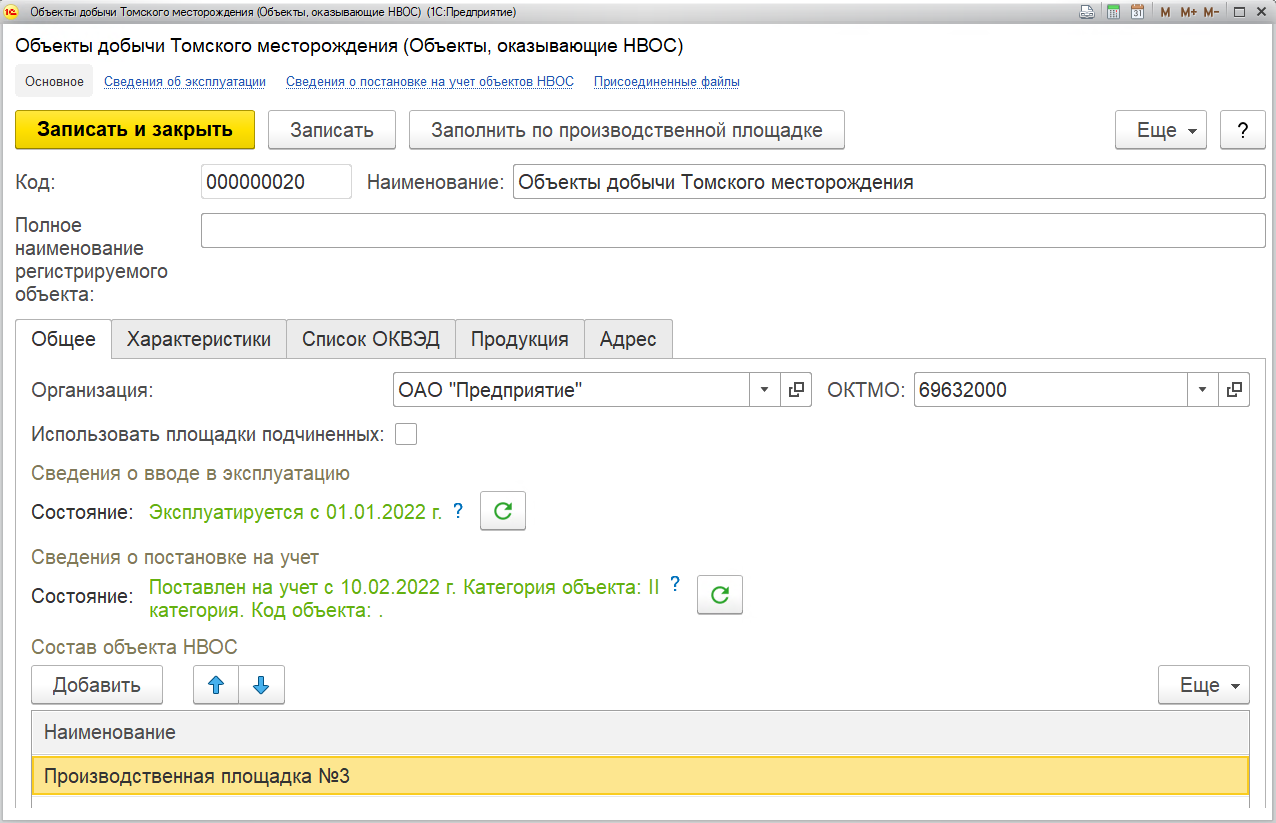The width and height of the screenshot is (1276, 823).
Task: Refresh the registration state info
Action: tap(719, 595)
